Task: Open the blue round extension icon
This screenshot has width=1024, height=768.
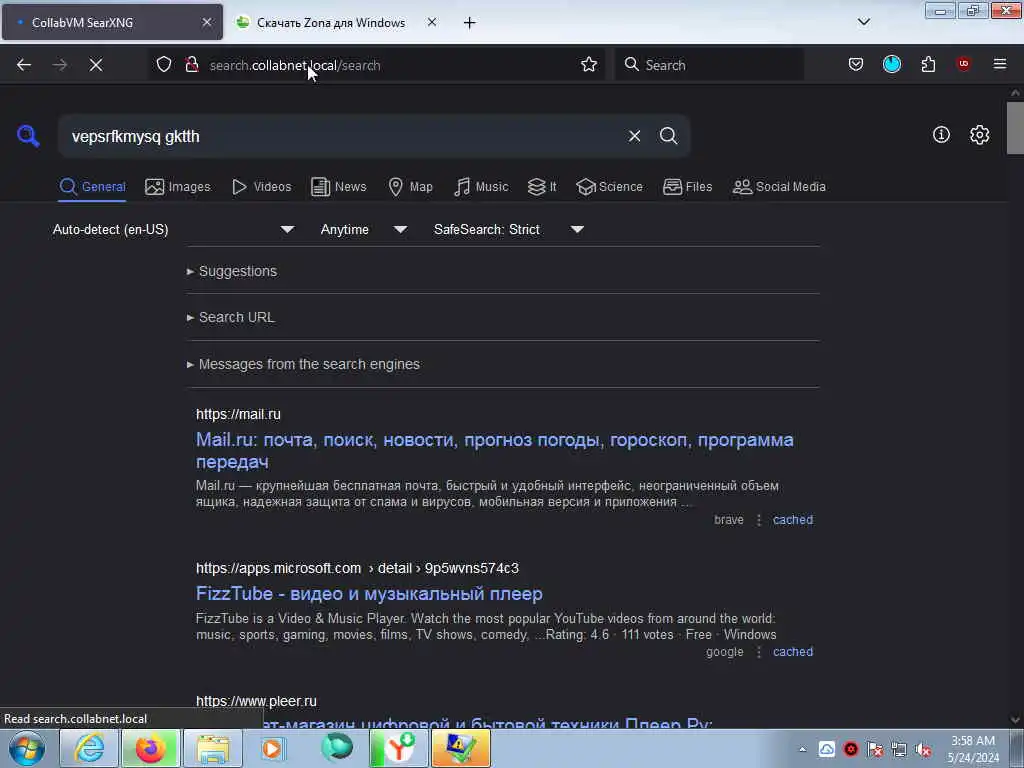Action: pyautogui.click(x=892, y=64)
